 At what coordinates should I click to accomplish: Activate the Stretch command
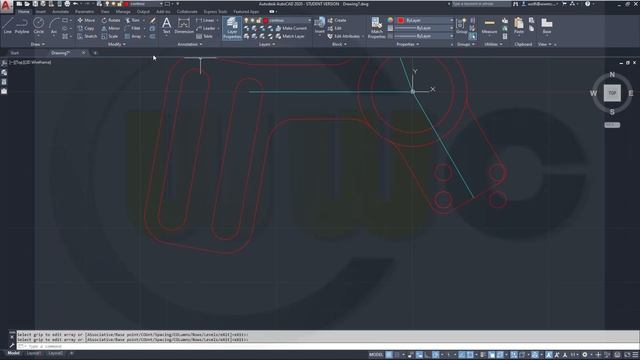pyautogui.click(x=87, y=36)
